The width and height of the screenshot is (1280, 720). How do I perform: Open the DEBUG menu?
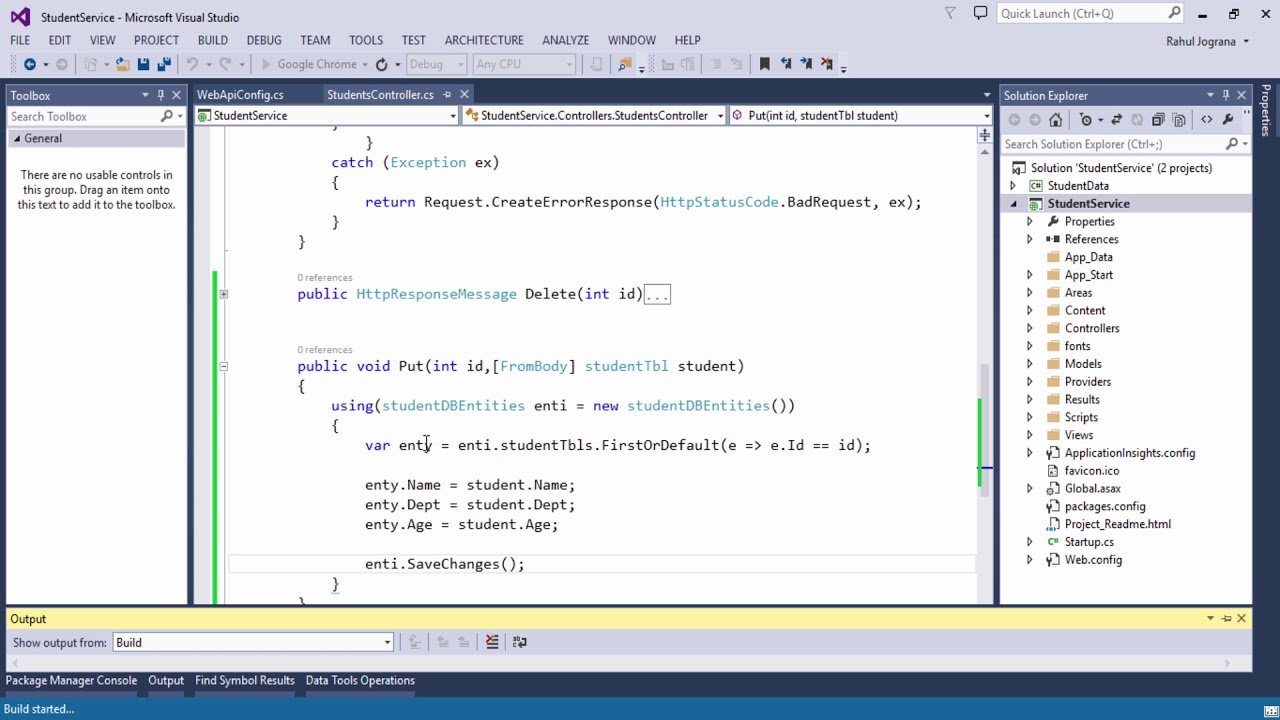click(x=264, y=40)
